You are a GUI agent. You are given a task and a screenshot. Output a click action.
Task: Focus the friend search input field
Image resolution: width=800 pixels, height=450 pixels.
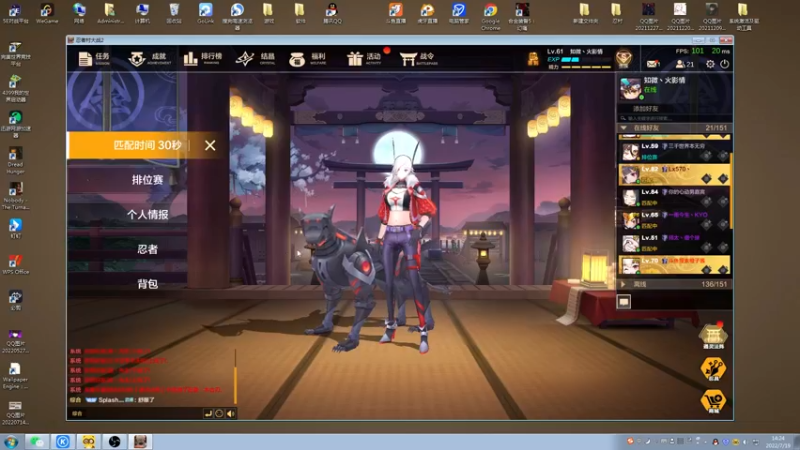click(673, 118)
